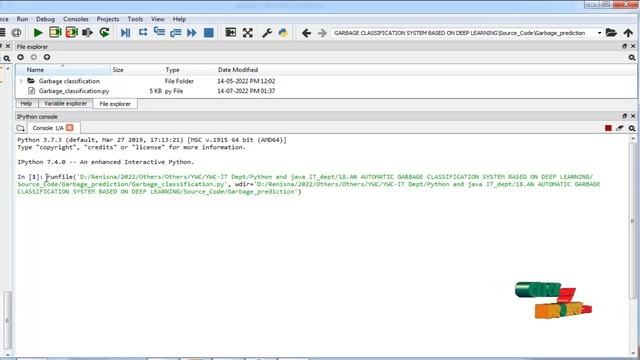Sort files by Date Modified header
The height and width of the screenshot is (360, 640).
pyautogui.click(x=238, y=70)
